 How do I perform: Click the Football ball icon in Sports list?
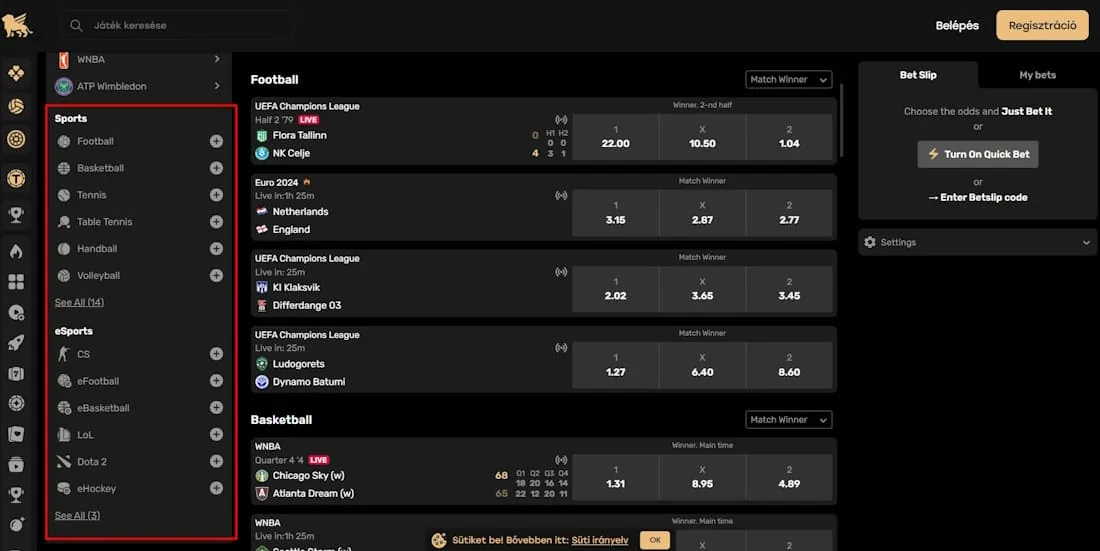coord(64,141)
